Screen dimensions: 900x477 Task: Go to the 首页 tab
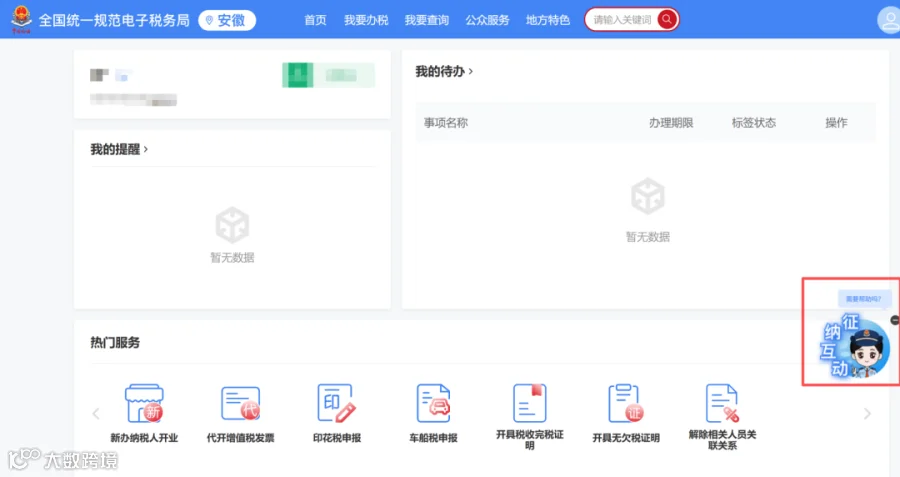click(315, 20)
